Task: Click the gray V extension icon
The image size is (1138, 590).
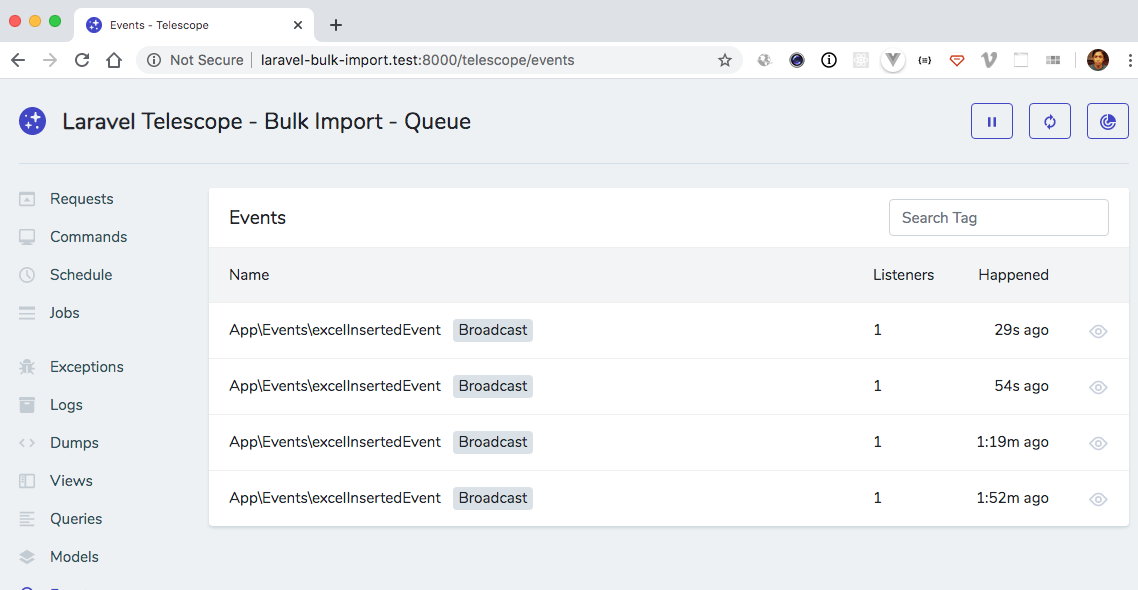Action: [x=988, y=60]
